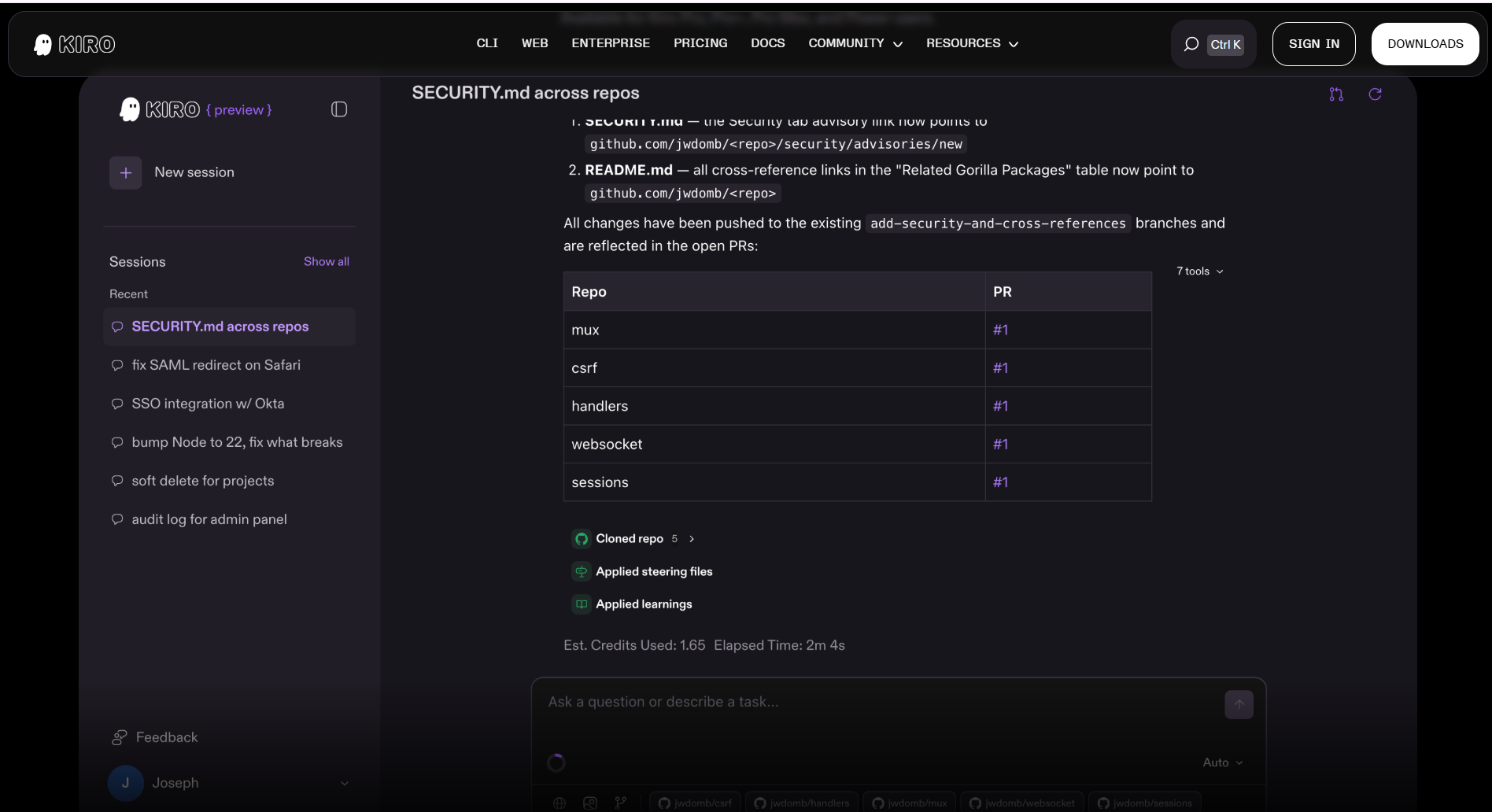Expand the Joseph account menu chevron

(x=344, y=783)
